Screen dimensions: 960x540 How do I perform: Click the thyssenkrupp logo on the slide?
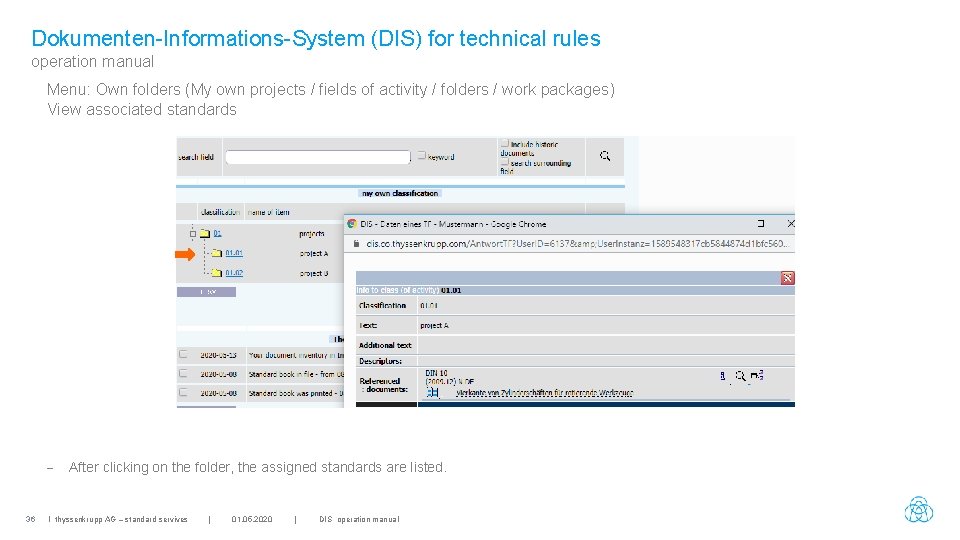(x=918, y=509)
